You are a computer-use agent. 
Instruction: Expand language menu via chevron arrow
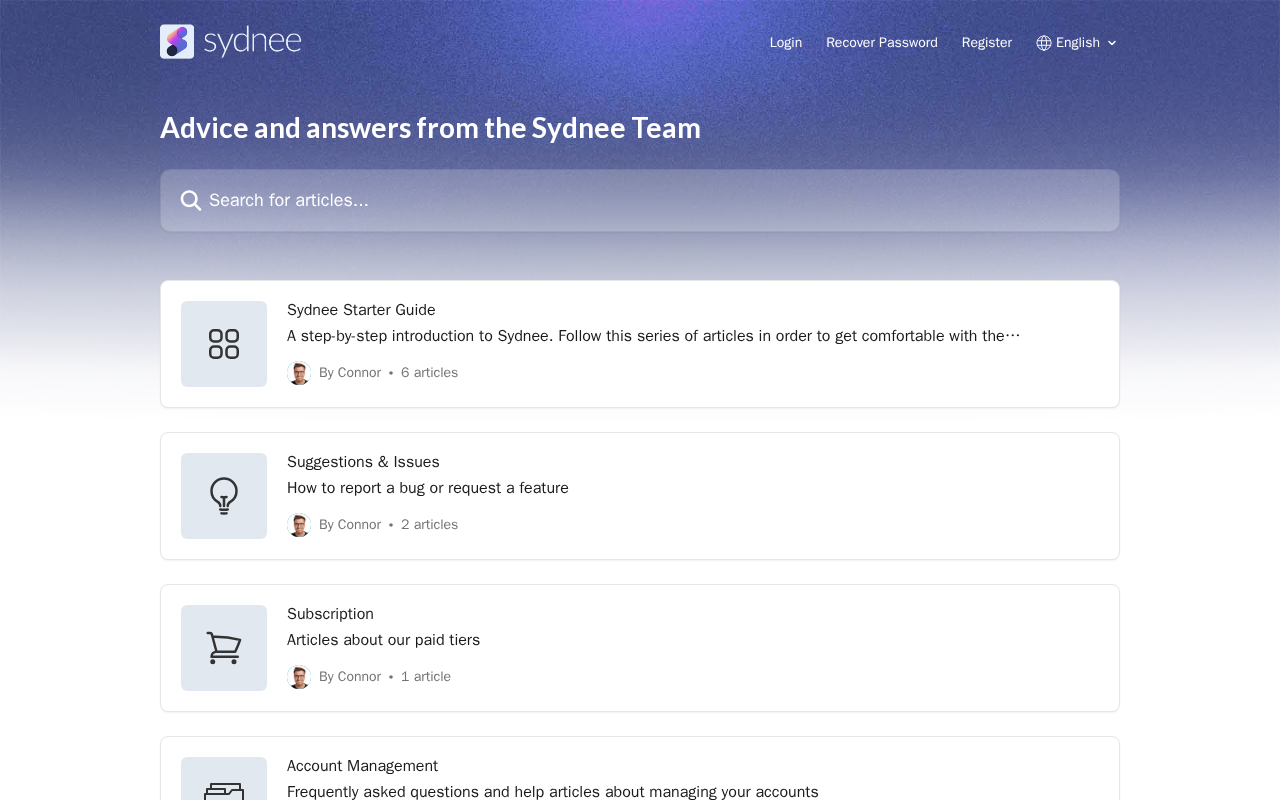pyautogui.click(x=1112, y=43)
